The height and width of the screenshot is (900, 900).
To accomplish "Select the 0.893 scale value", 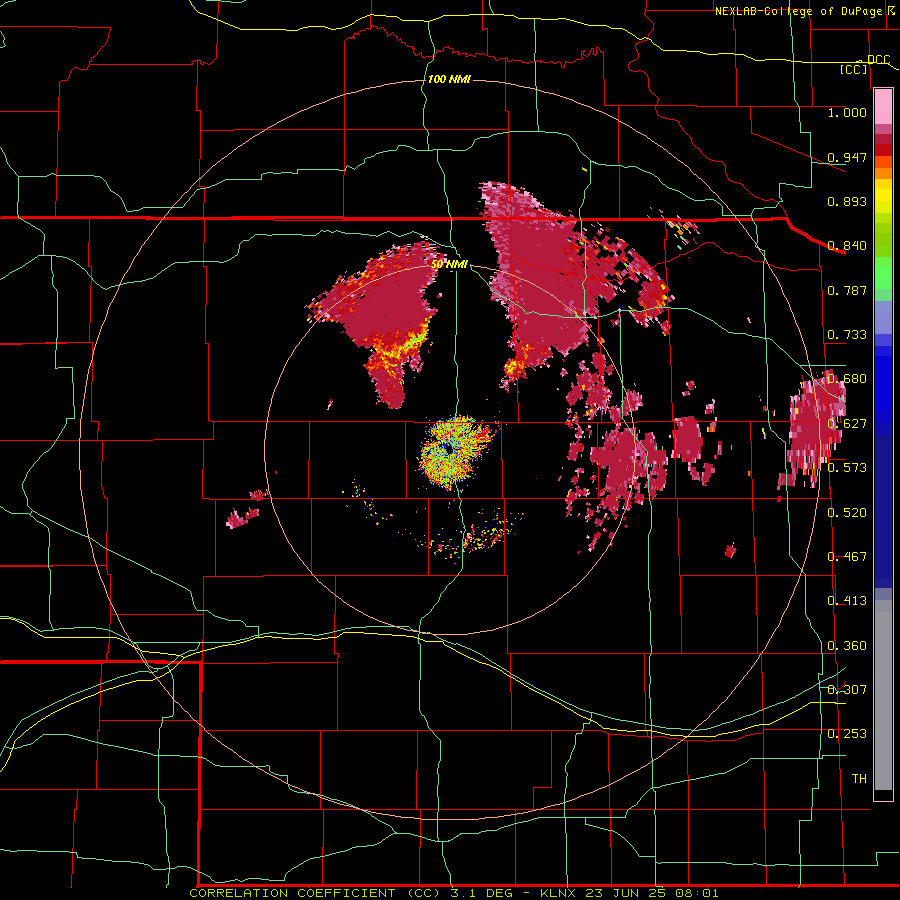I will [847, 201].
